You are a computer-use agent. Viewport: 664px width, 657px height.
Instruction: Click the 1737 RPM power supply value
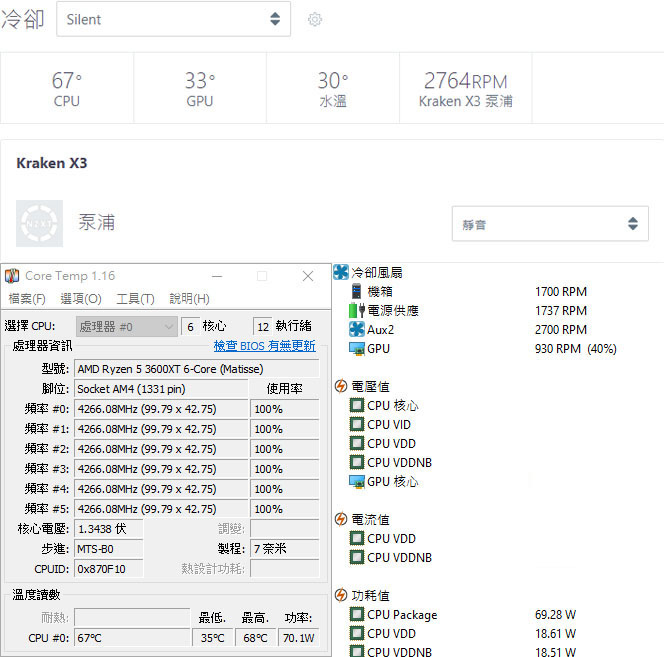(x=561, y=310)
